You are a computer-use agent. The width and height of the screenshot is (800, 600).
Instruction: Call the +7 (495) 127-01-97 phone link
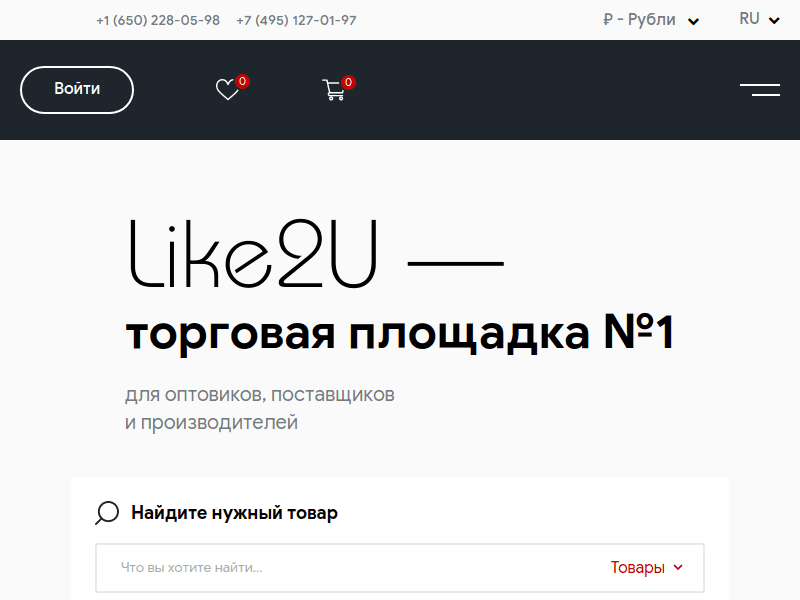296,19
